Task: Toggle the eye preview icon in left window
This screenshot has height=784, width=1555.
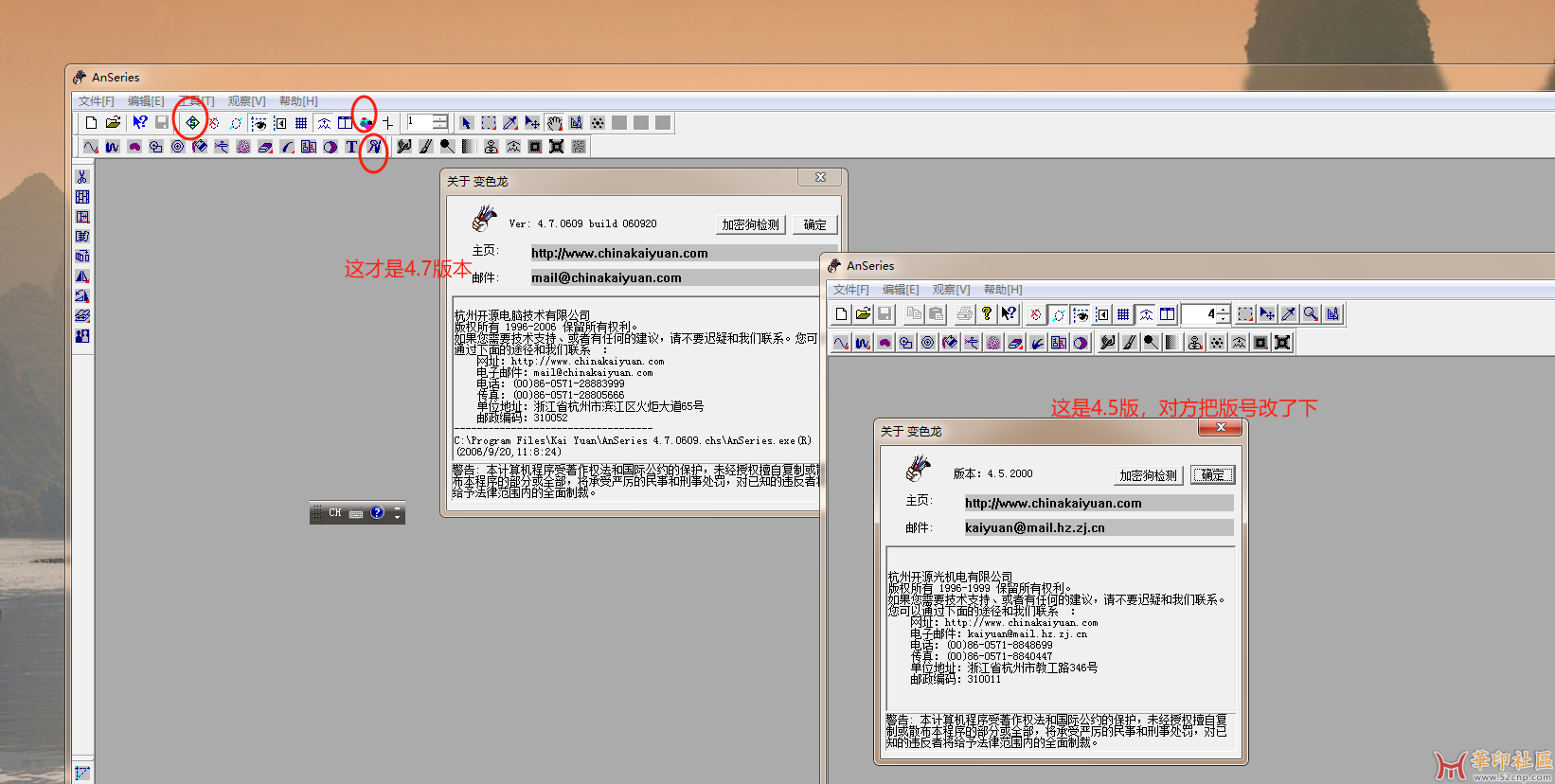Action: tap(258, 123)
